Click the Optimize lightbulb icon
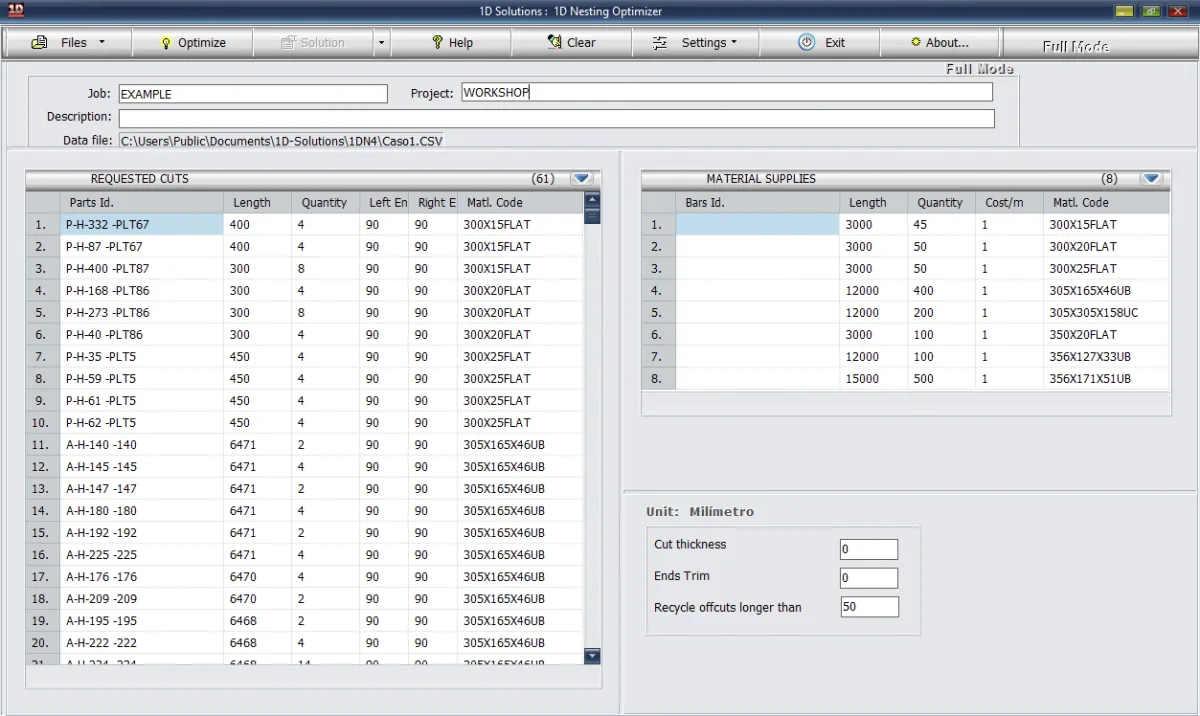The image size is (1200, 716). click(x=166, y=43)
